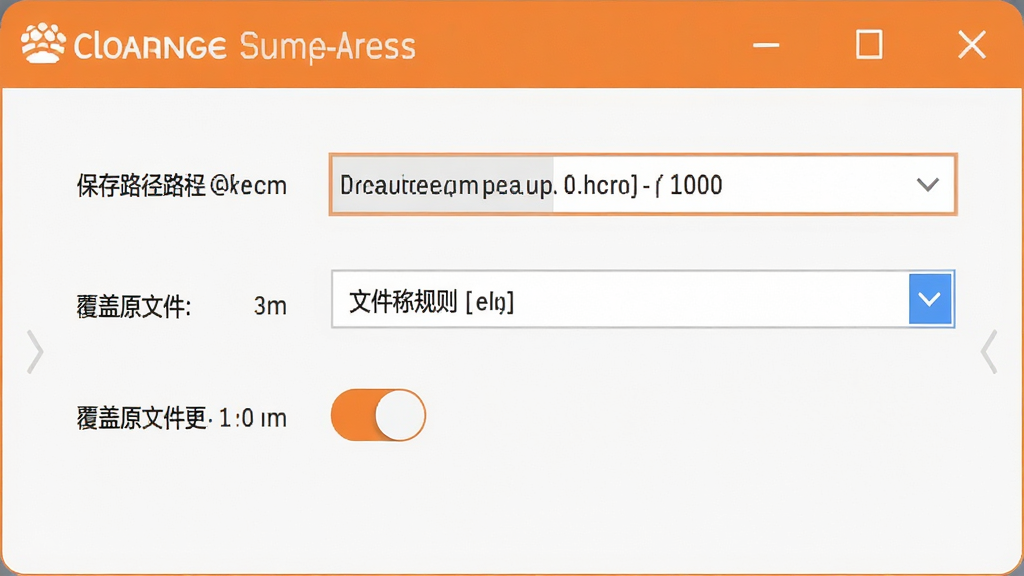Maximize the application window

coord(869,44)
